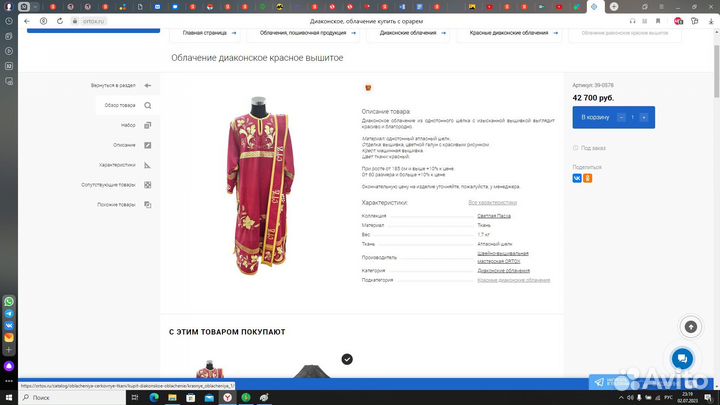This screenshot has width=720, height=405.
Task: Click the site lock icon before ortox.ru
Action: (x=75, y=21)
